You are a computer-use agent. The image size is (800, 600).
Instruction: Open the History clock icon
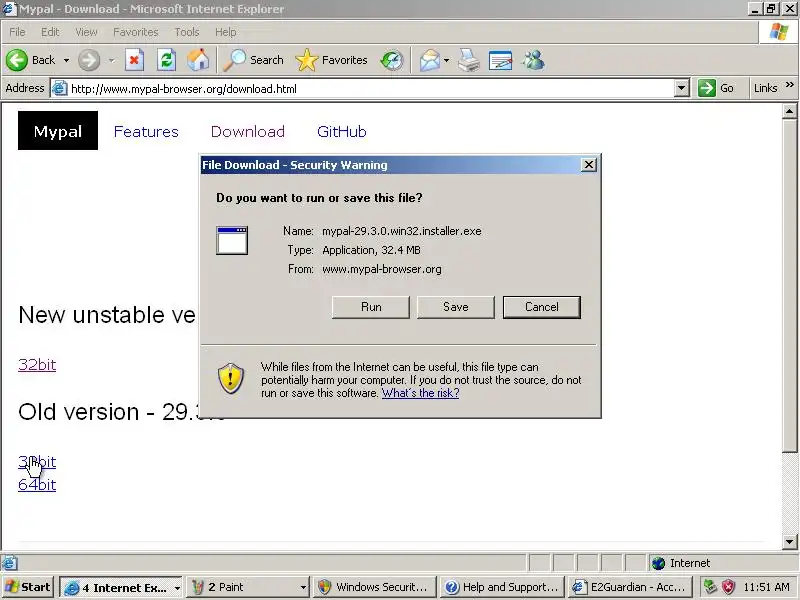[x=392, y=60]
